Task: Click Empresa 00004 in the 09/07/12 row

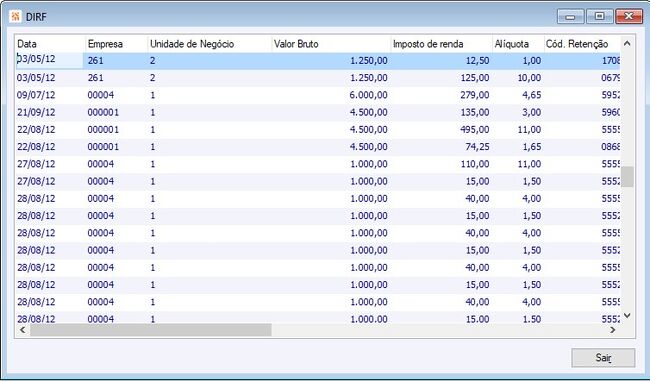Action: 101,95
